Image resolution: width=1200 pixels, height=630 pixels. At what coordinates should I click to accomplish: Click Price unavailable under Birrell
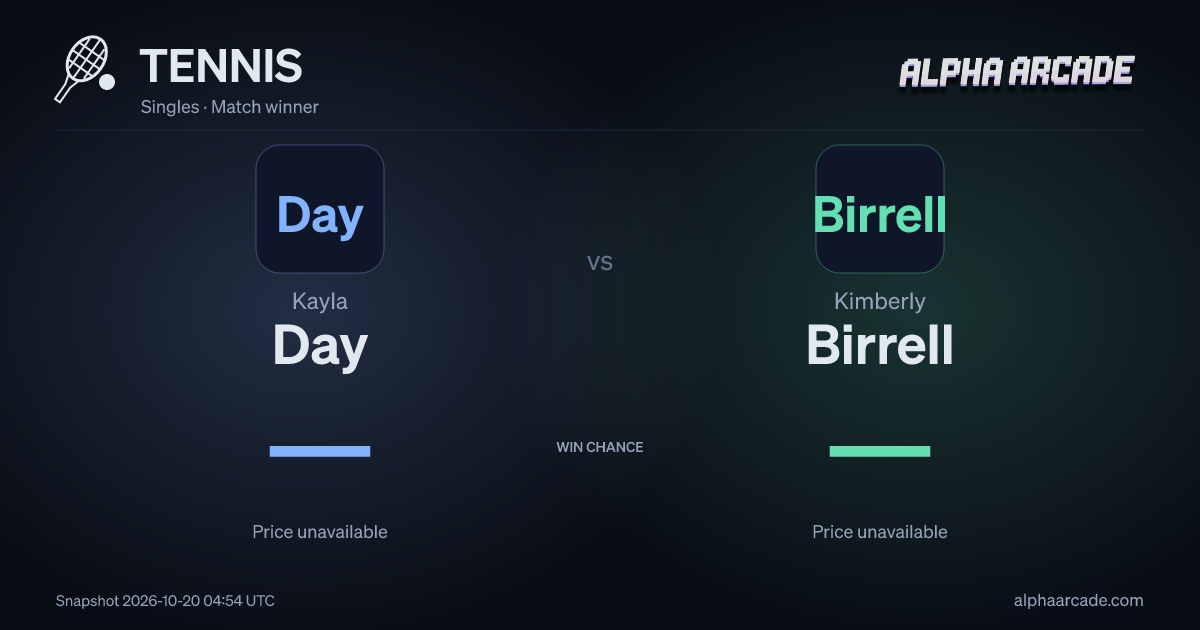point(880,532)
